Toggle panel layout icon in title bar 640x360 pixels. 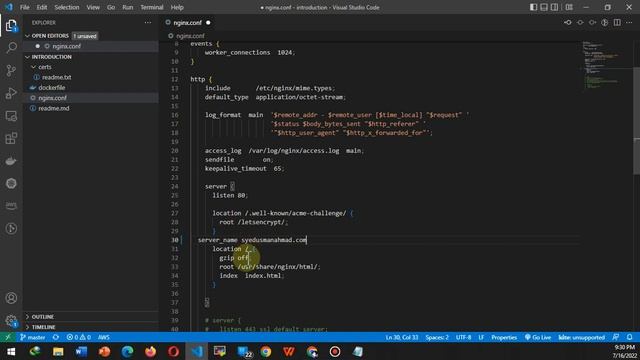point(544,7)
